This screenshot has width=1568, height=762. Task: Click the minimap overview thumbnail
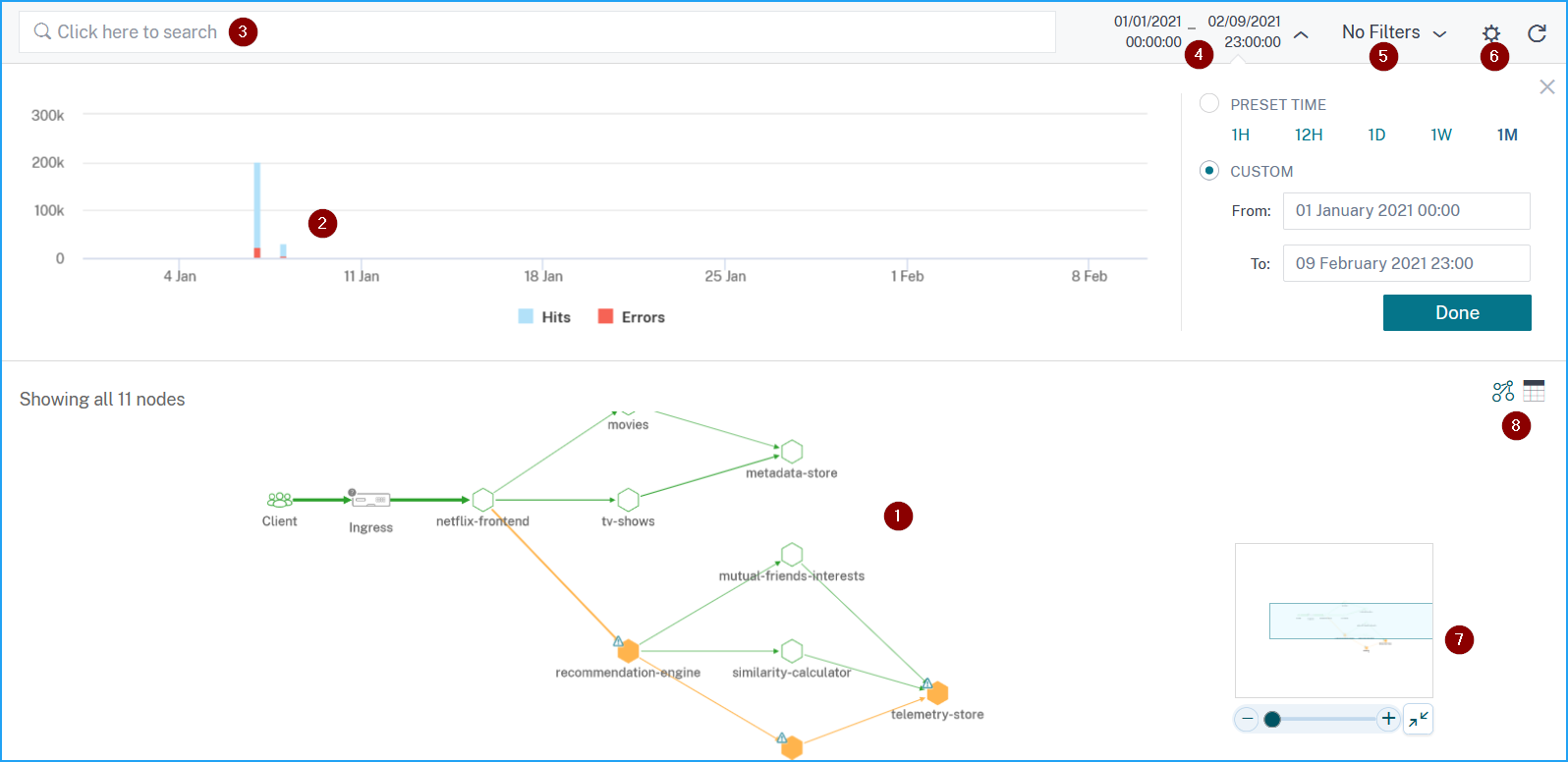(x=1334, y=621)
